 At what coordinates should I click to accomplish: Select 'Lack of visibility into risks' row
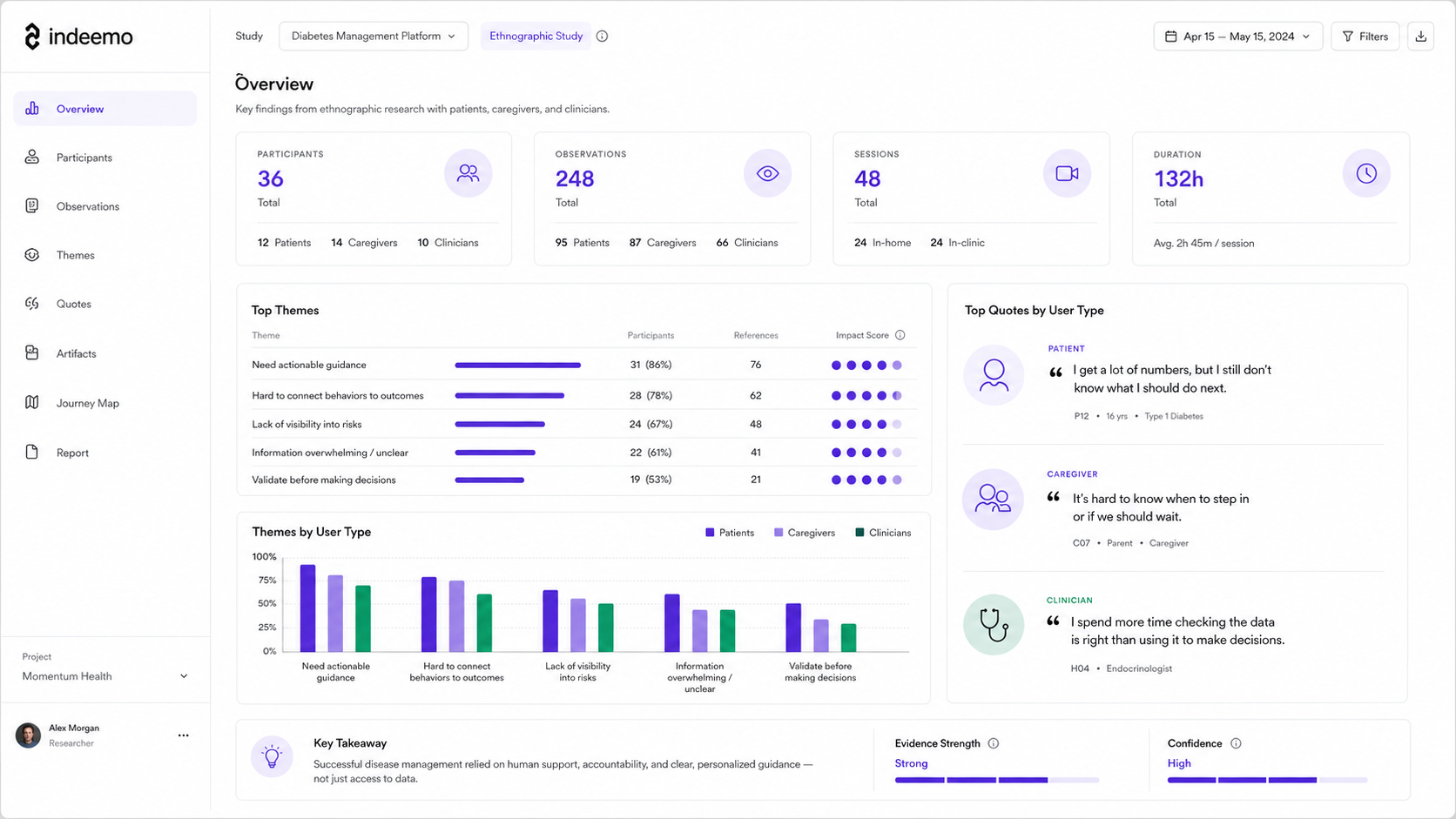tap(583, 425)
